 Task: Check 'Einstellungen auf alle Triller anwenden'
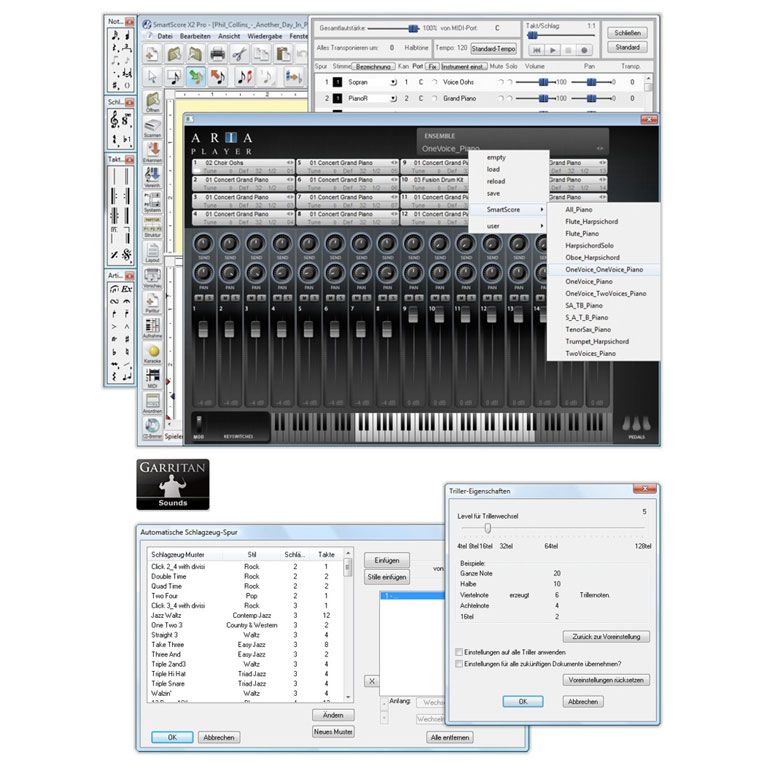tap(459, 652)
